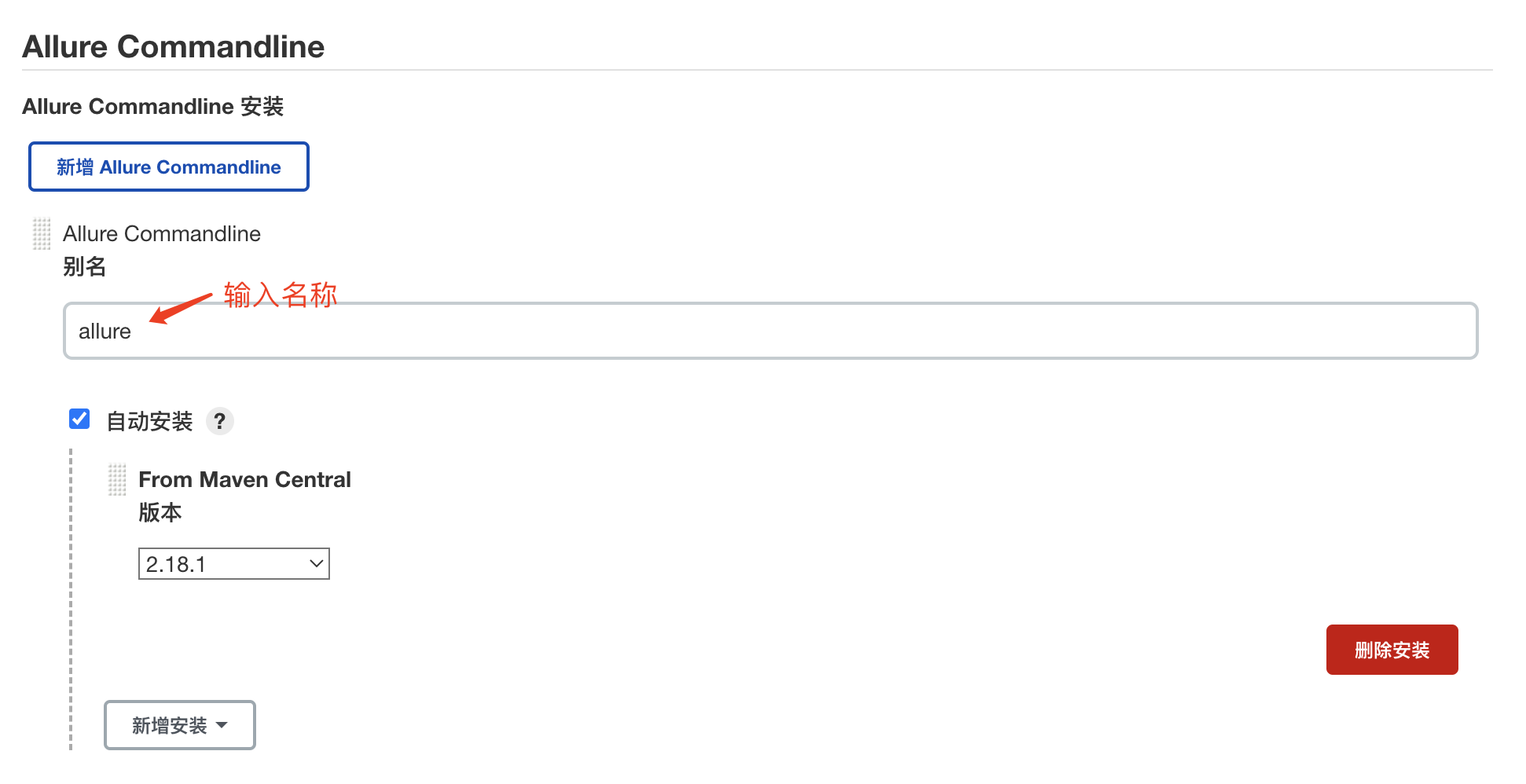Click the Allure Commandline entry title above 别名

point(161,234)
